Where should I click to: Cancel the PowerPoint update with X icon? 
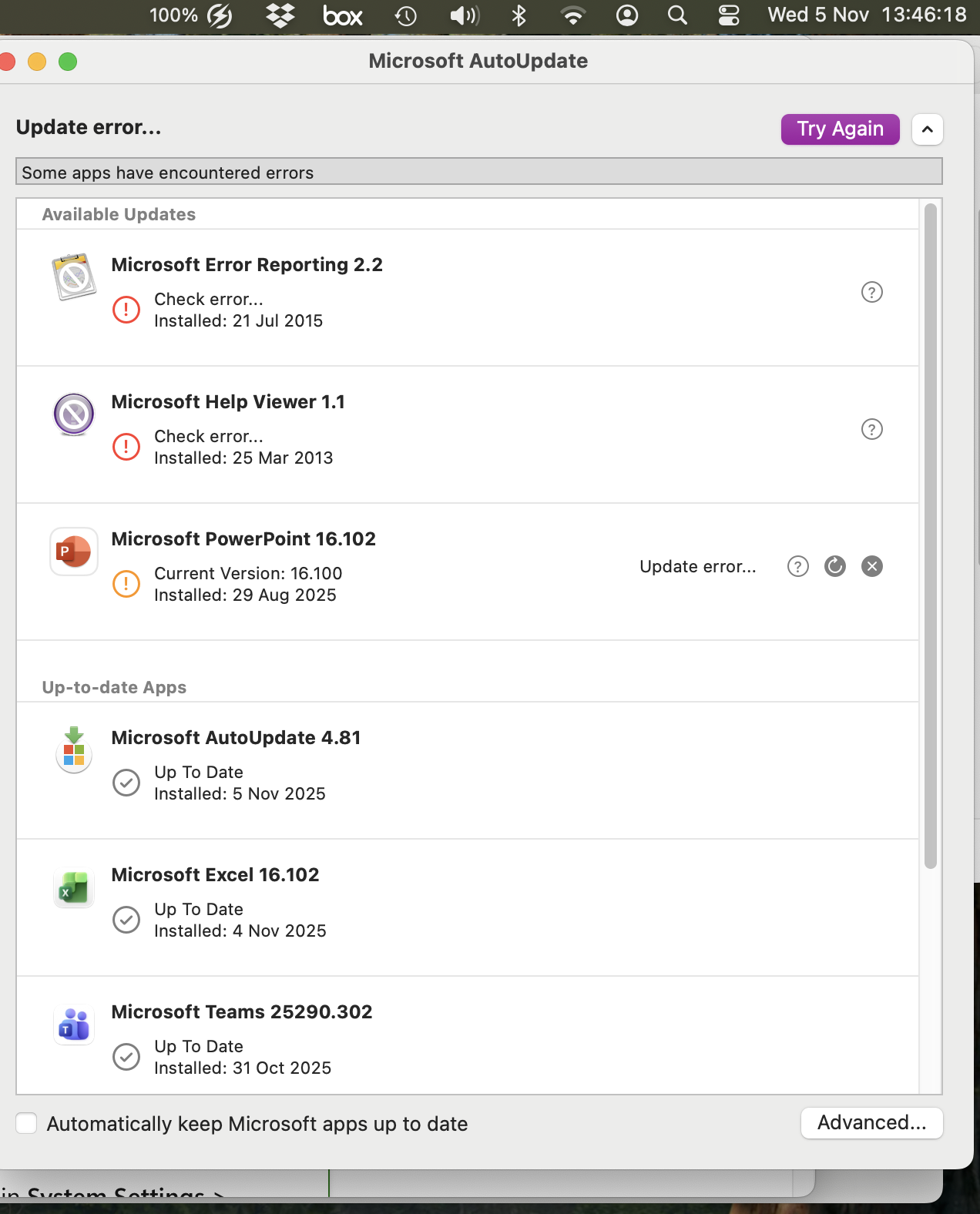pos(872,566)
